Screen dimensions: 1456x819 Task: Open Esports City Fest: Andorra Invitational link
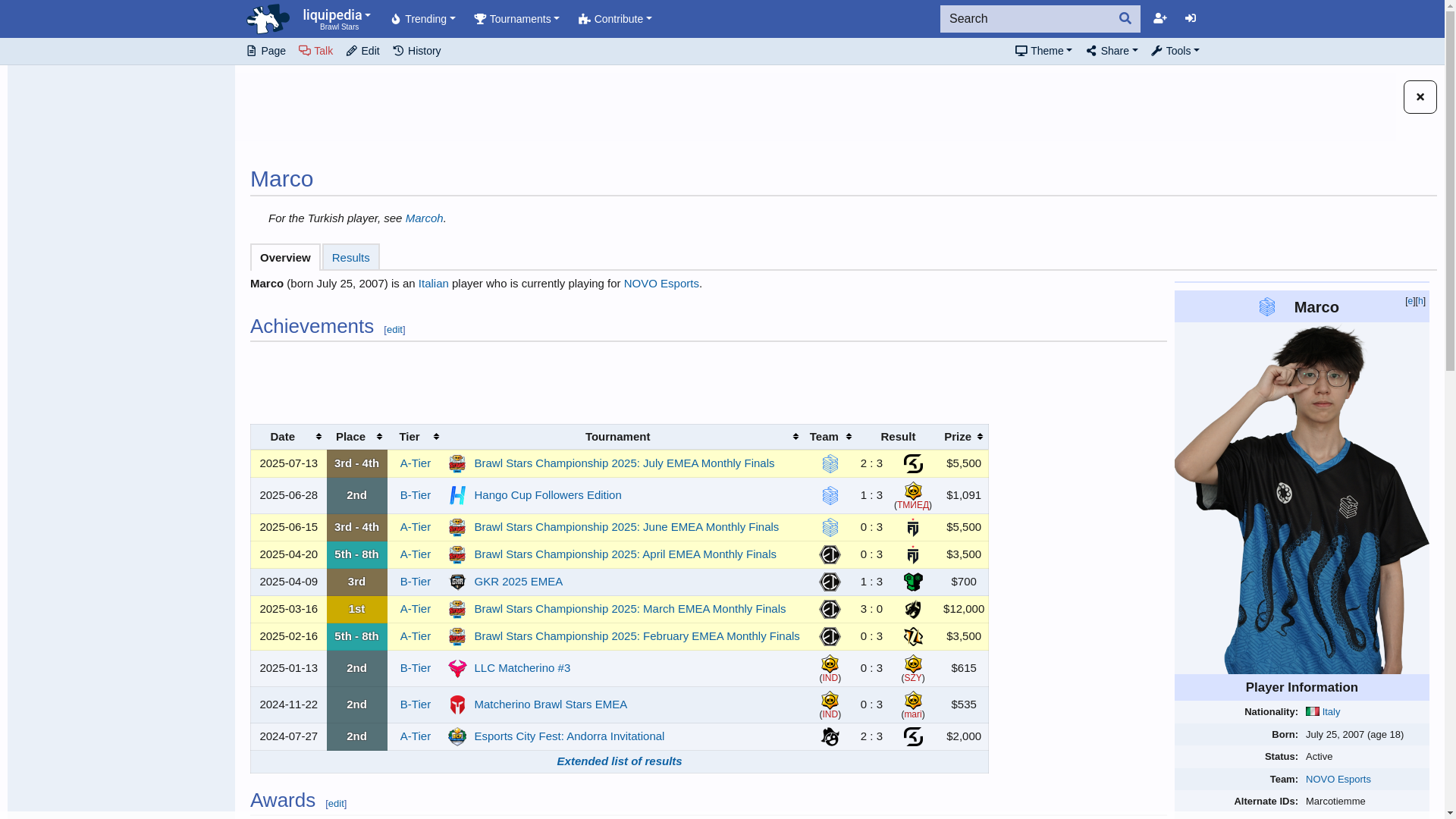point(569,736)
